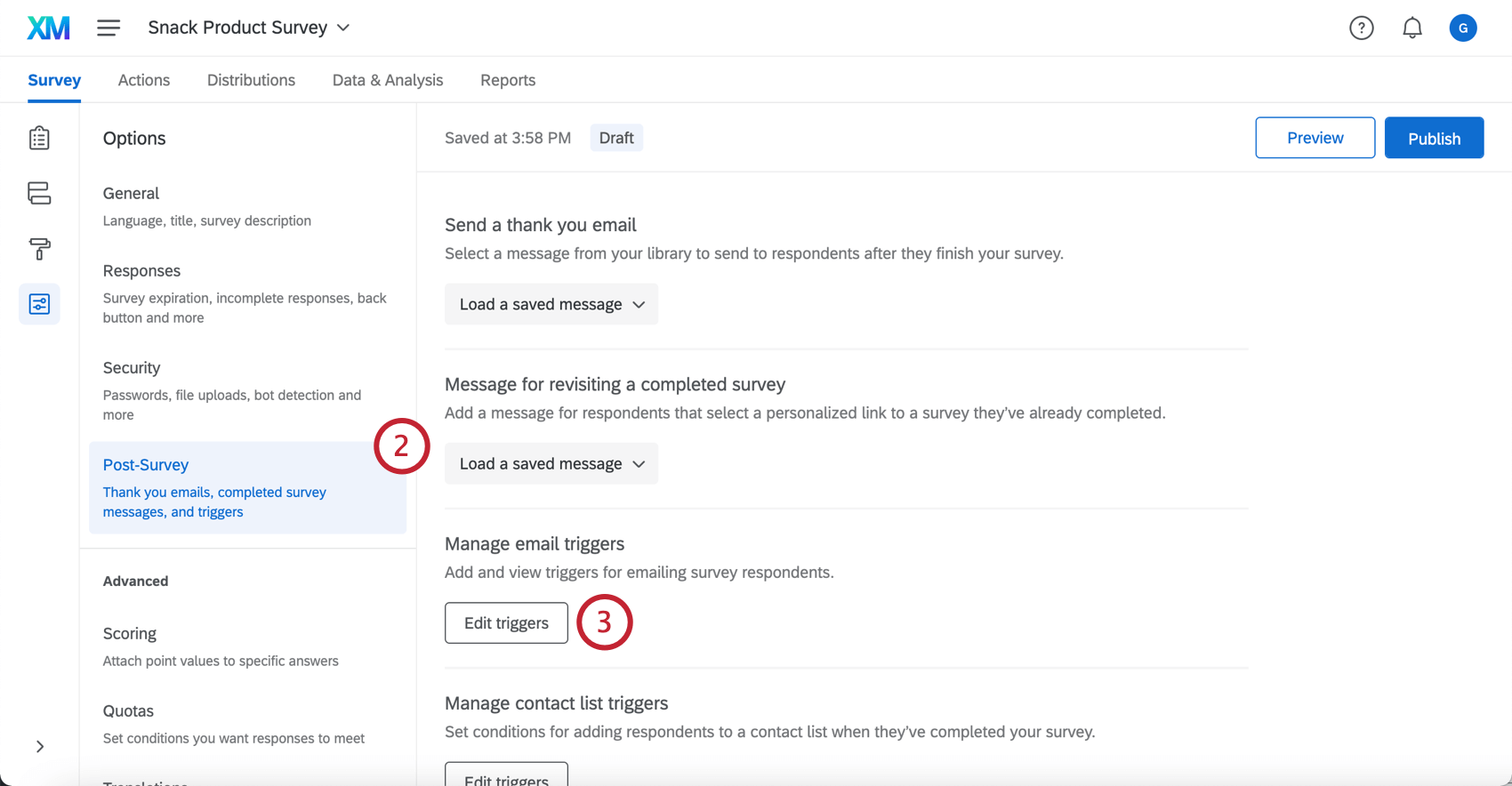Open revisiting completed survey message dropdown

coord(551,463)
